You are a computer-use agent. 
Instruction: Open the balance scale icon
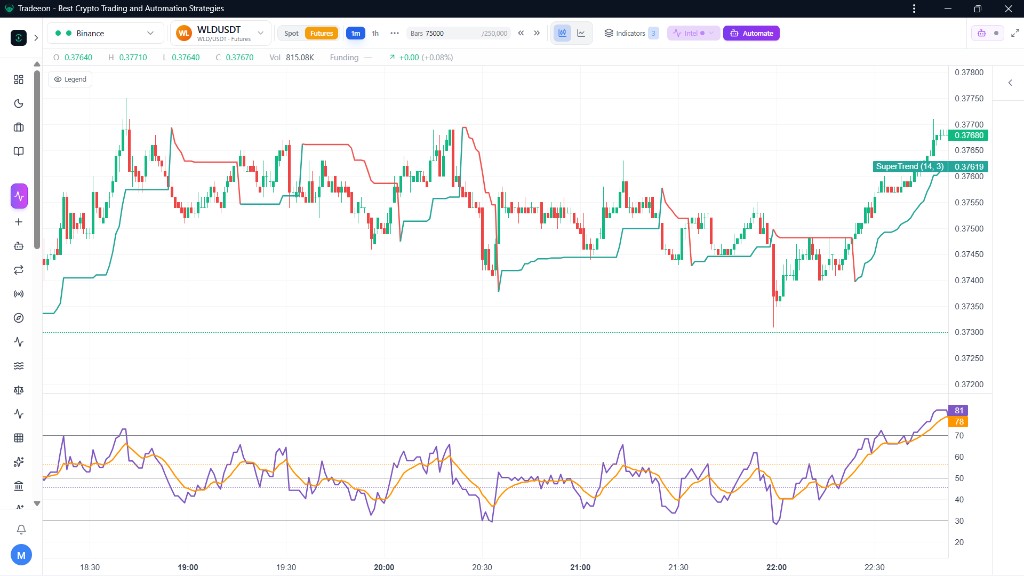18,390
